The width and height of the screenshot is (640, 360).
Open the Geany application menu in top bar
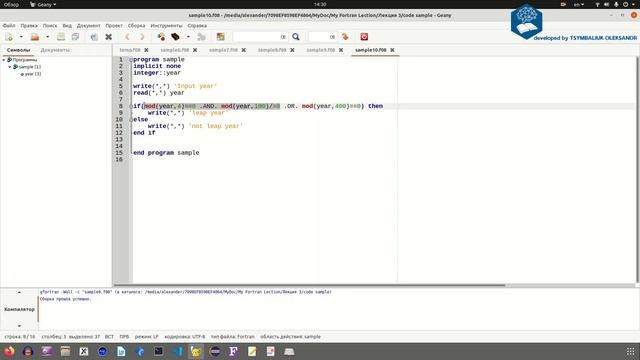pos(43,4)
